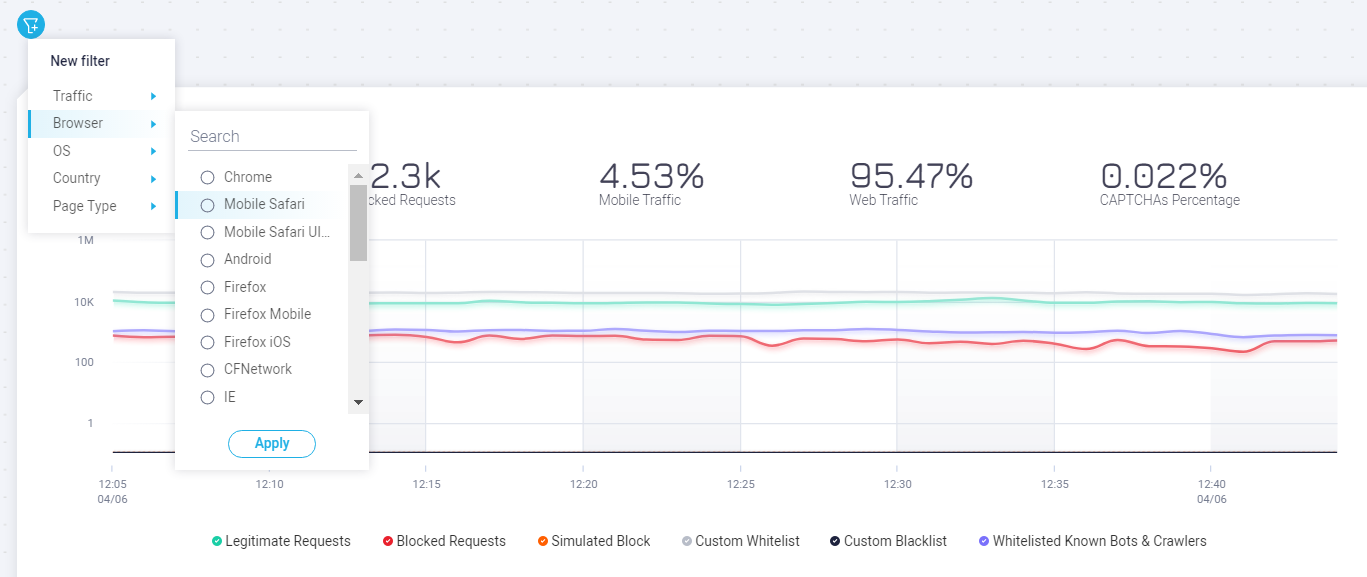
Task: Open the Page Type filter menu item
Action: [x=85, y=206]
